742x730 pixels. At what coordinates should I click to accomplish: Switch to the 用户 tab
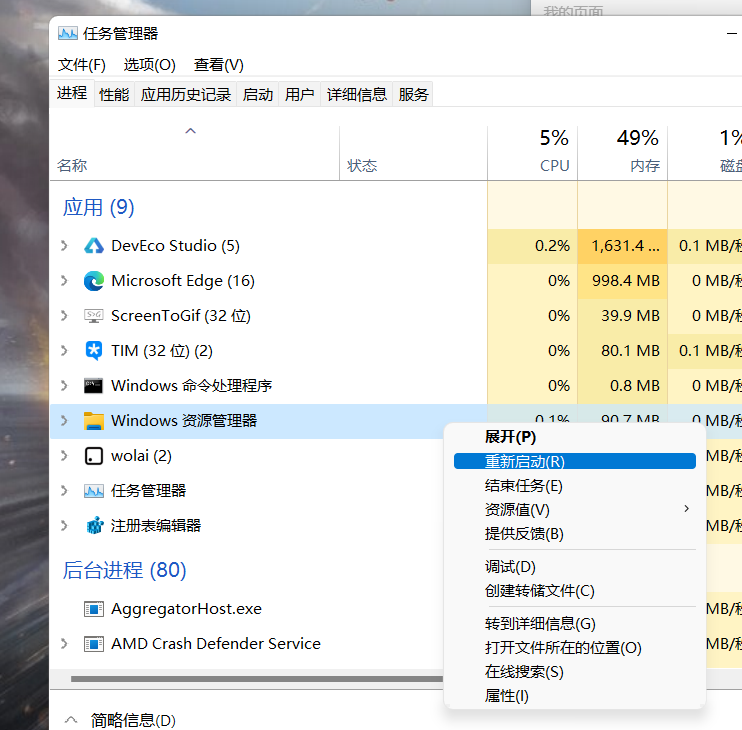click(x=300, y=94)
